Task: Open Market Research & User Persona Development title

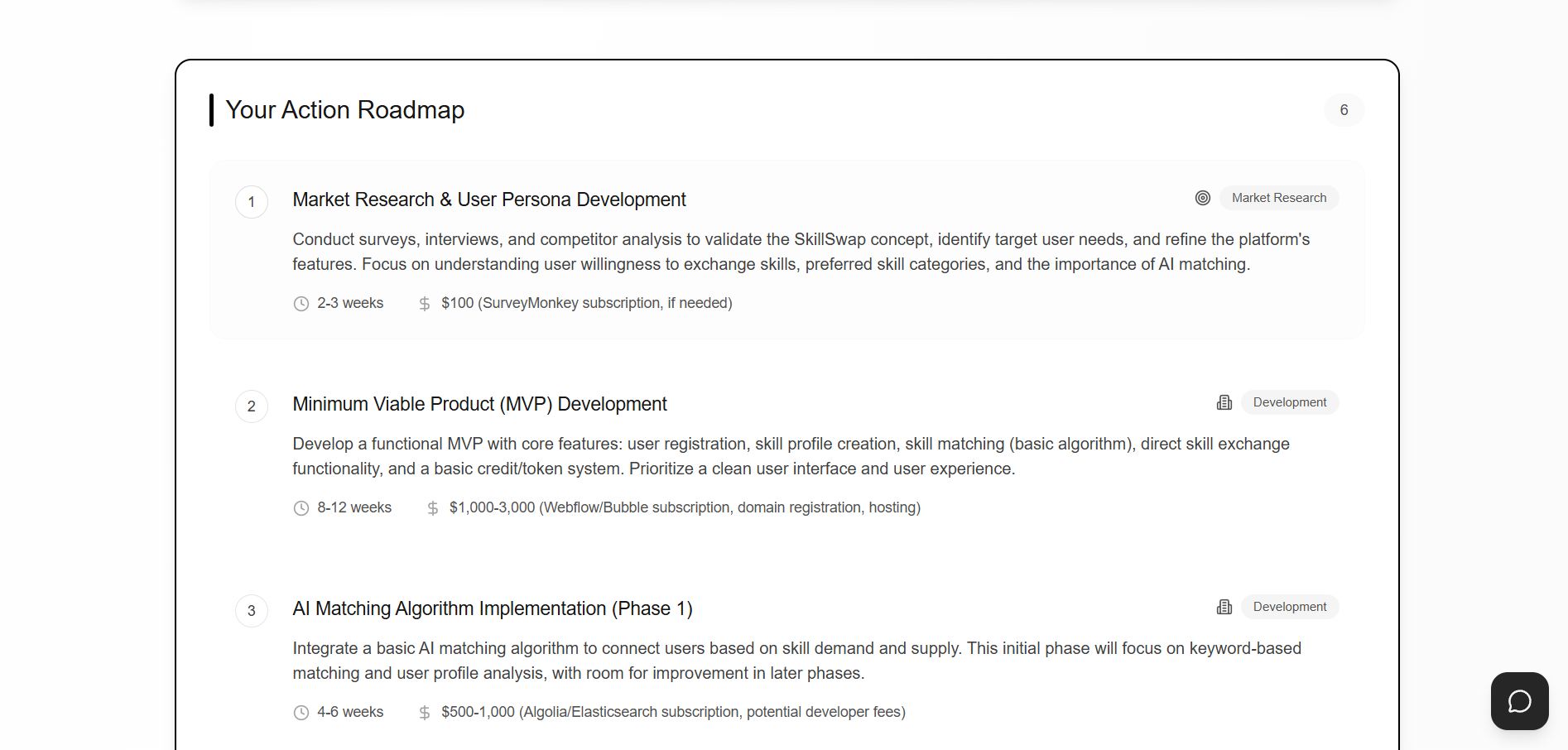Action: (x=489, y=200)
